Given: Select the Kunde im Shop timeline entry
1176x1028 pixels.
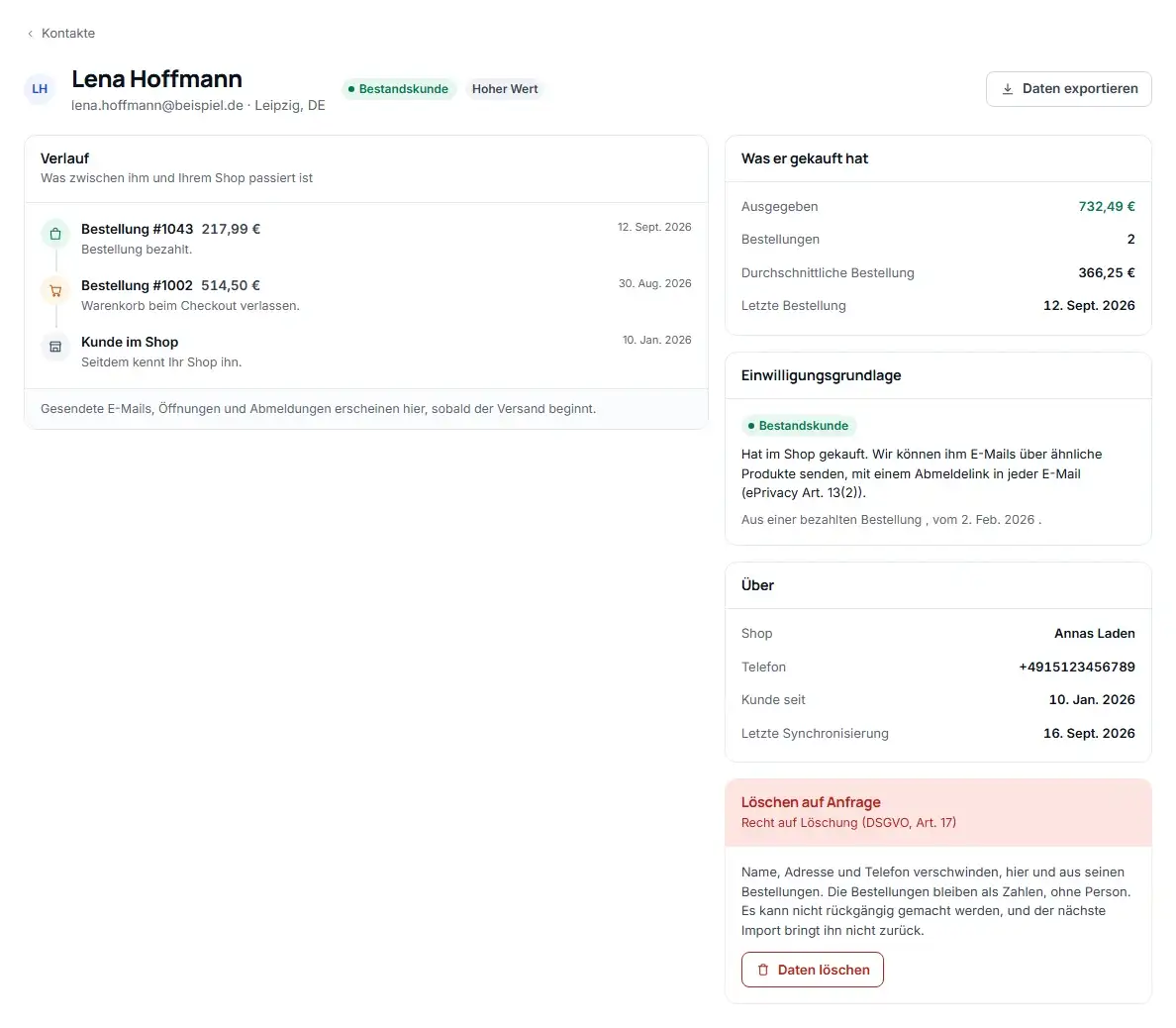Looking at the screenshot, I should pos(366,351).
